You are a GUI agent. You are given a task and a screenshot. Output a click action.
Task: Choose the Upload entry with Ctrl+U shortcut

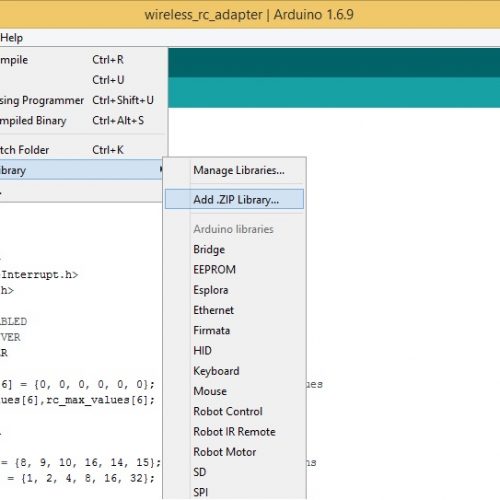click(x=83, y=80)
